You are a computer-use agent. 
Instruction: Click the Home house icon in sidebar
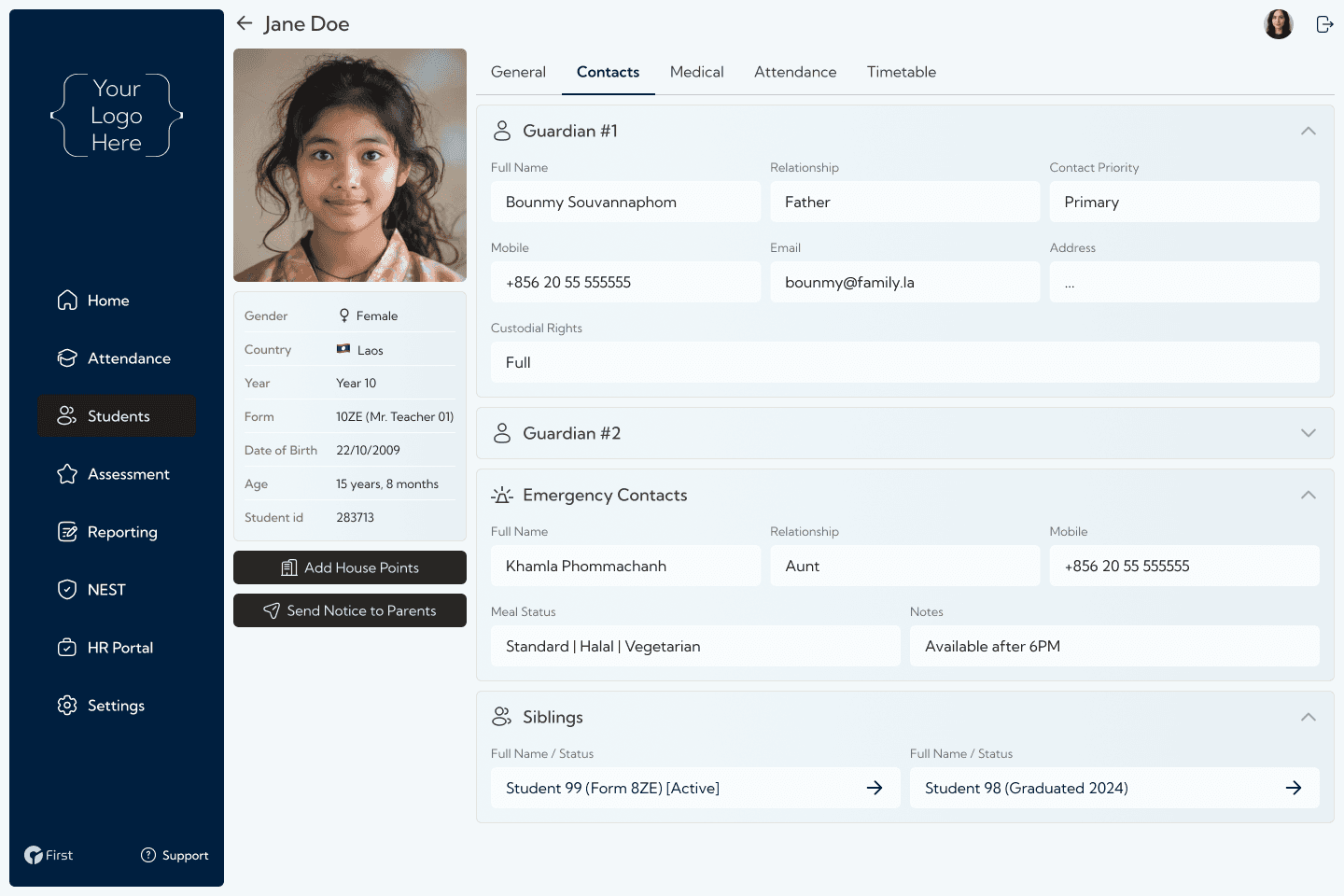[x=67, y=301]
